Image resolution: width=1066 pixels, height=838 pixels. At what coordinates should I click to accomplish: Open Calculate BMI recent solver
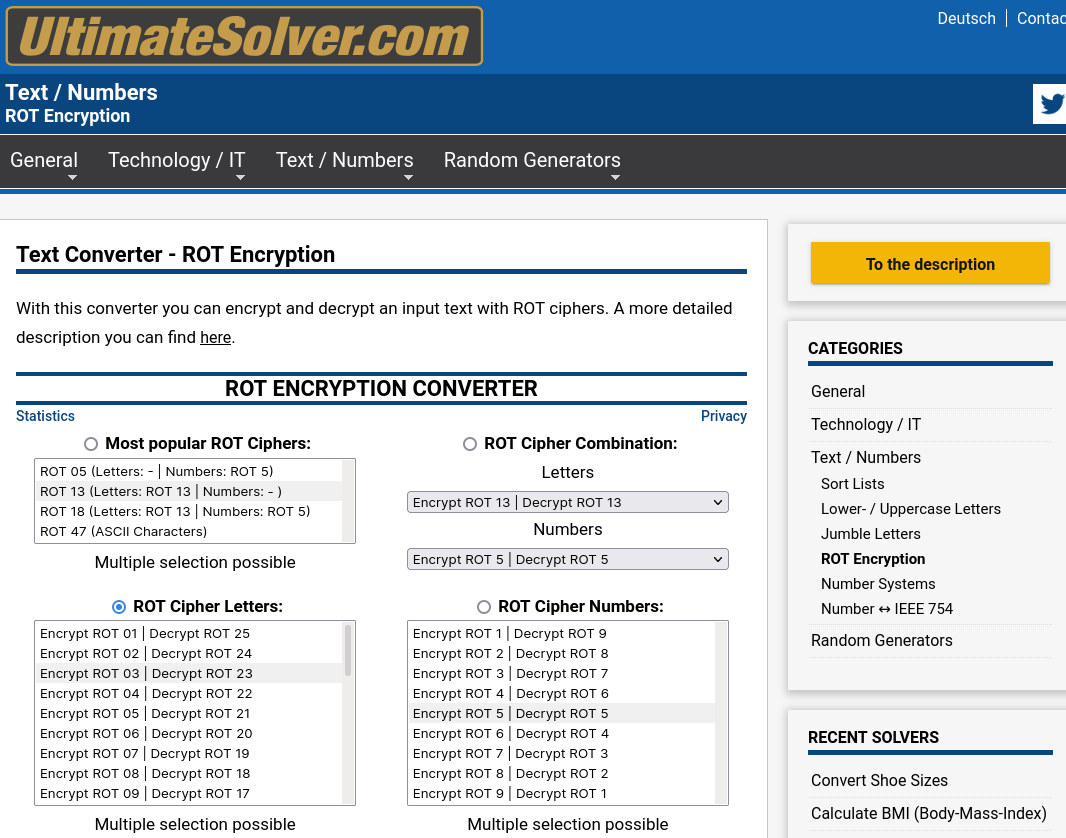[929, 814]
